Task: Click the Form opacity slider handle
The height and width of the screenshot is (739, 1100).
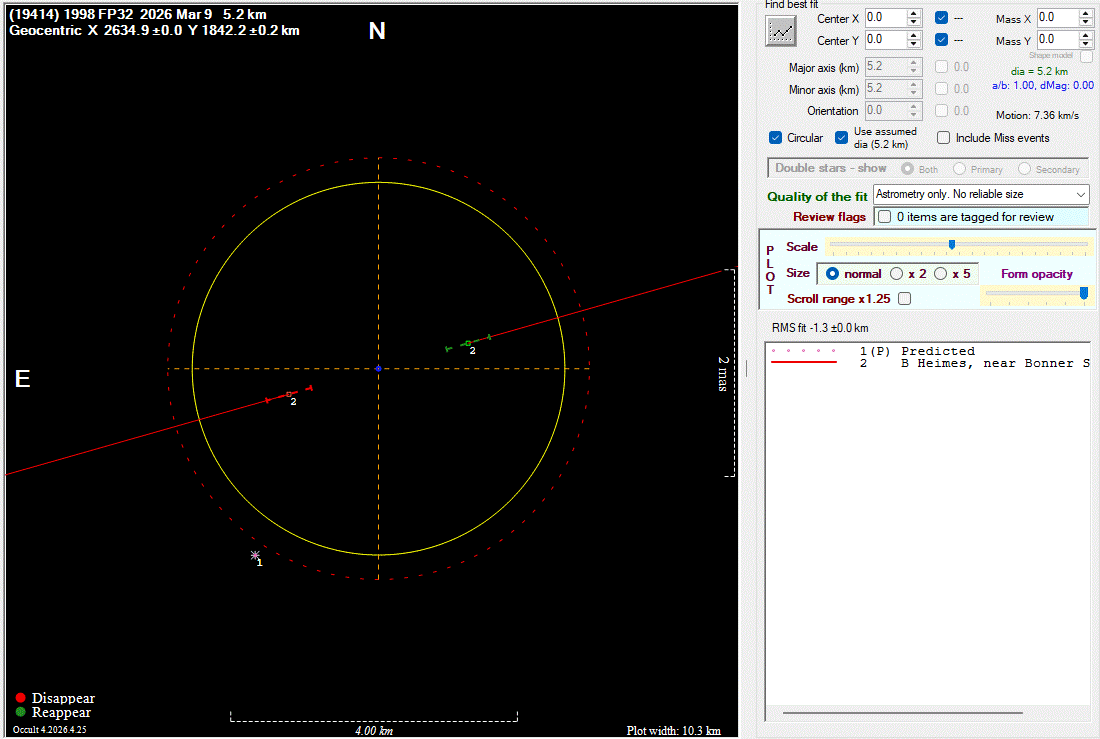Action: (x=1083, y=292)
